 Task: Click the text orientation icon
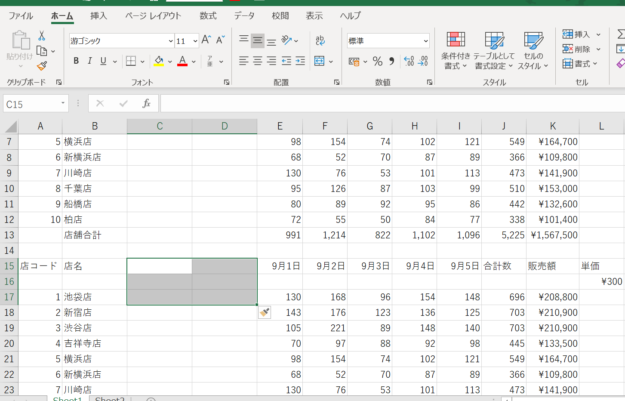tap(287, 40)
